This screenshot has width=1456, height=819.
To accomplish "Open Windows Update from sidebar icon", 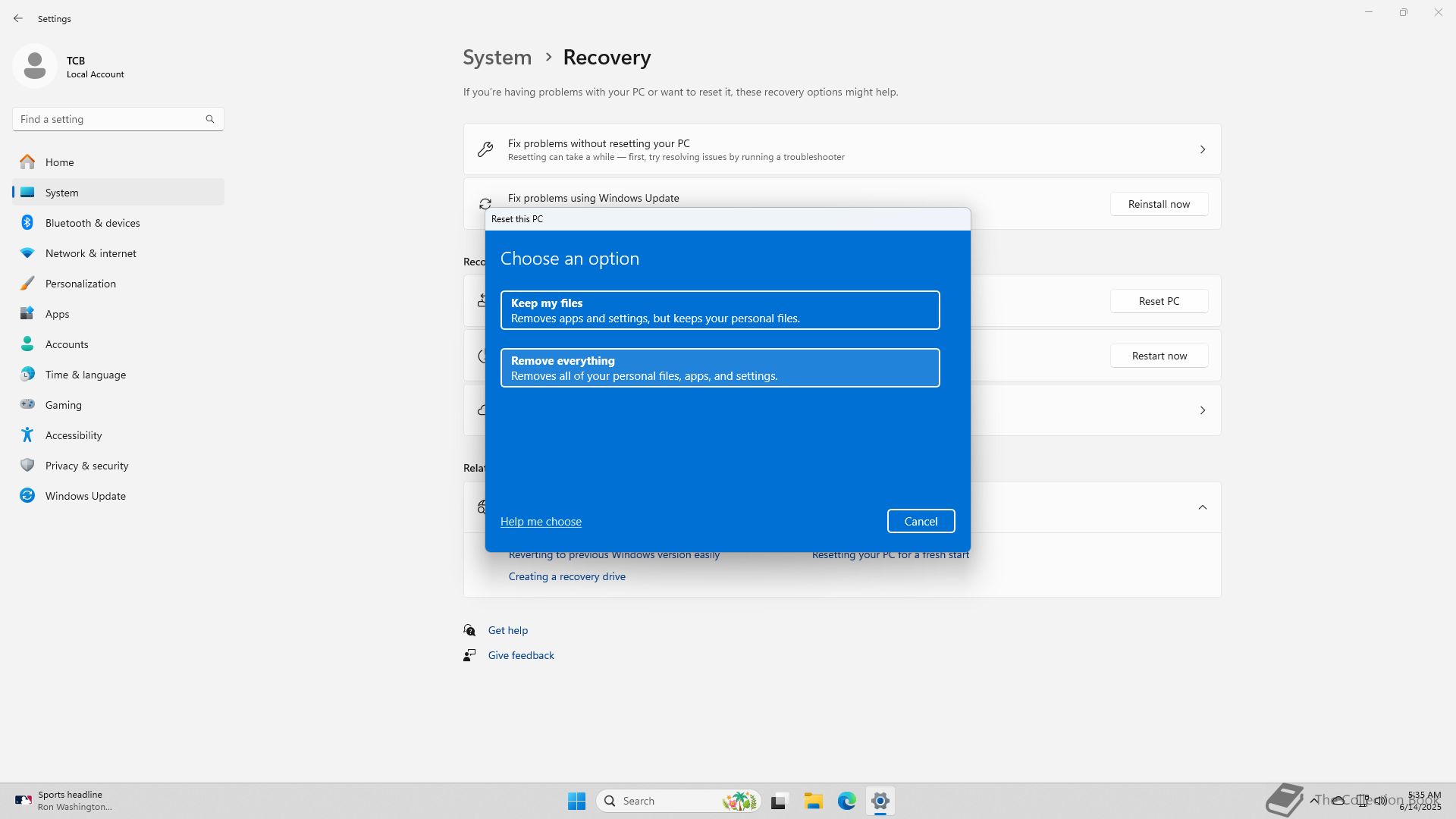I will click(x=27, y=496).
